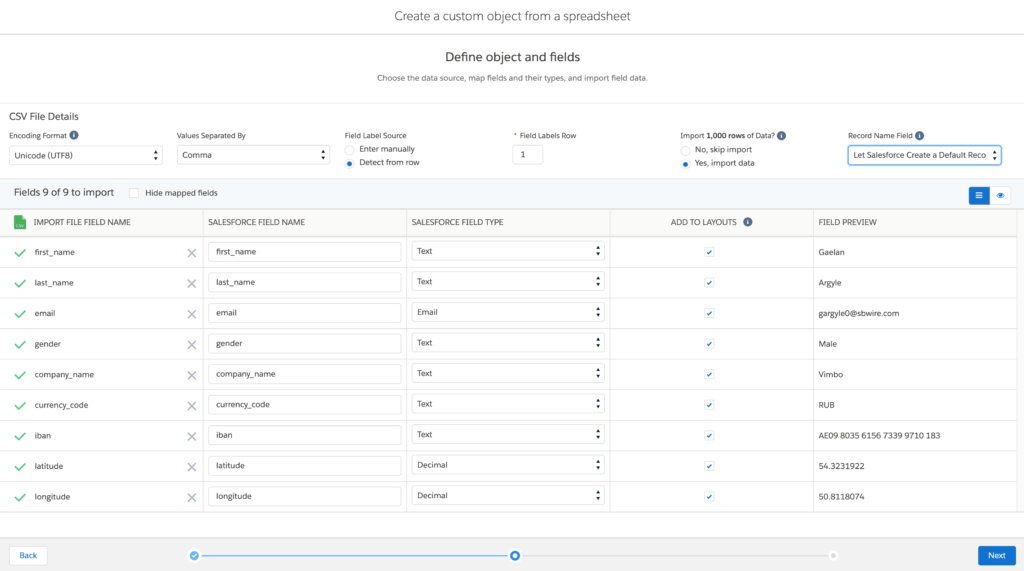Open field type dropdown for first_name
The height and width of the screenshot is (571, 1024).
click(x=507, y=251)
